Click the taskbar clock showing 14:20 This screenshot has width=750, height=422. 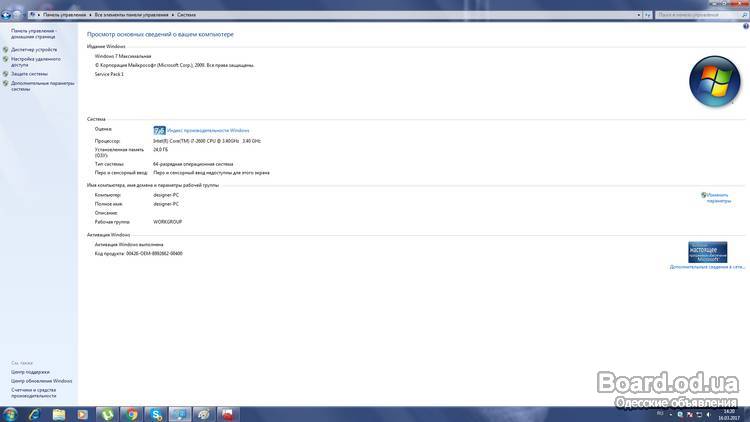[x=729, y=414]
